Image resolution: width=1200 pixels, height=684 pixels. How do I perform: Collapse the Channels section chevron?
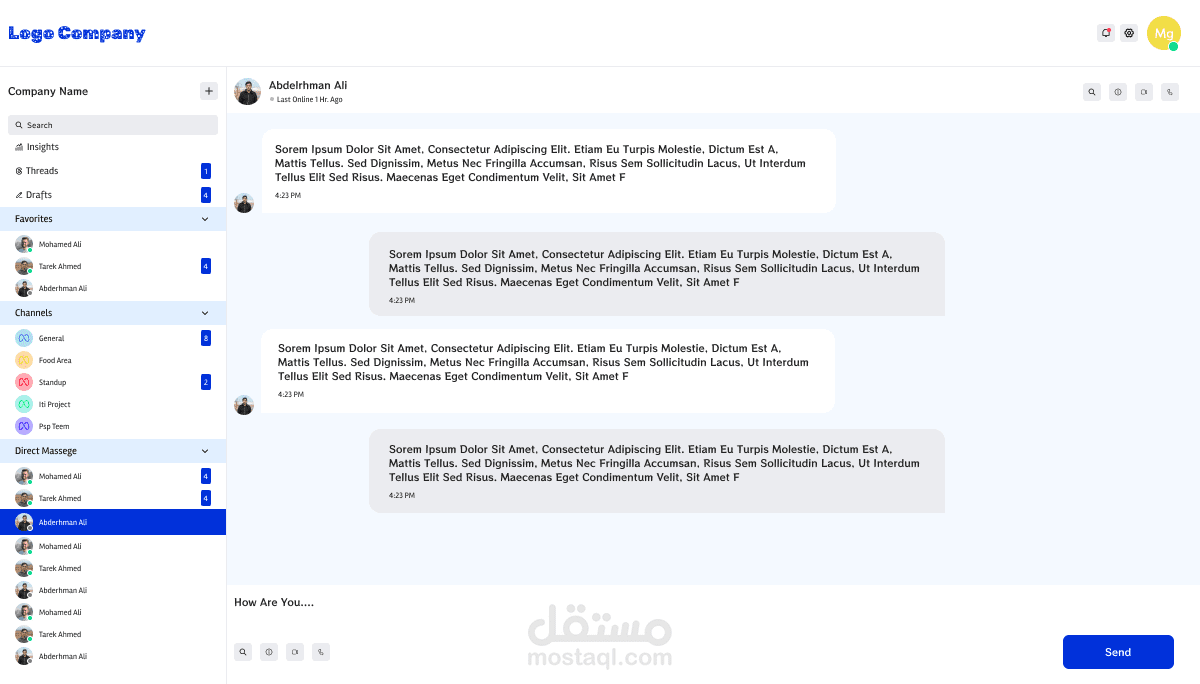[x=205, y=313]
